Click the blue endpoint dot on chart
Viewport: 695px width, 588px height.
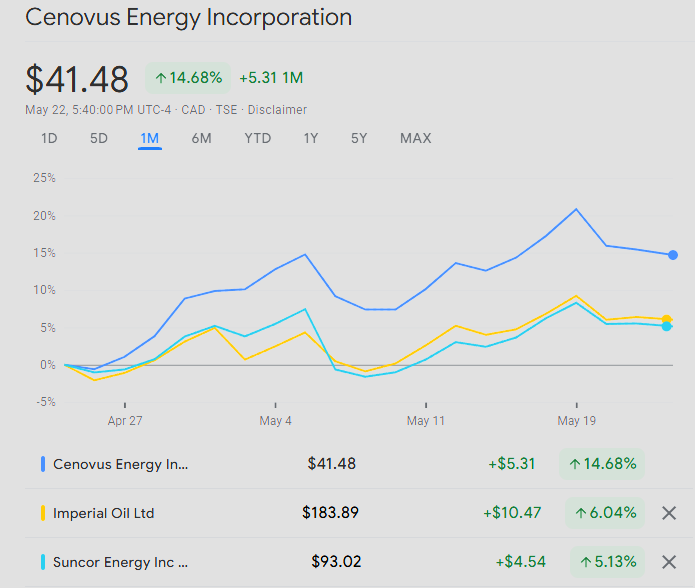pyautogui.click(x=673, y=255)
